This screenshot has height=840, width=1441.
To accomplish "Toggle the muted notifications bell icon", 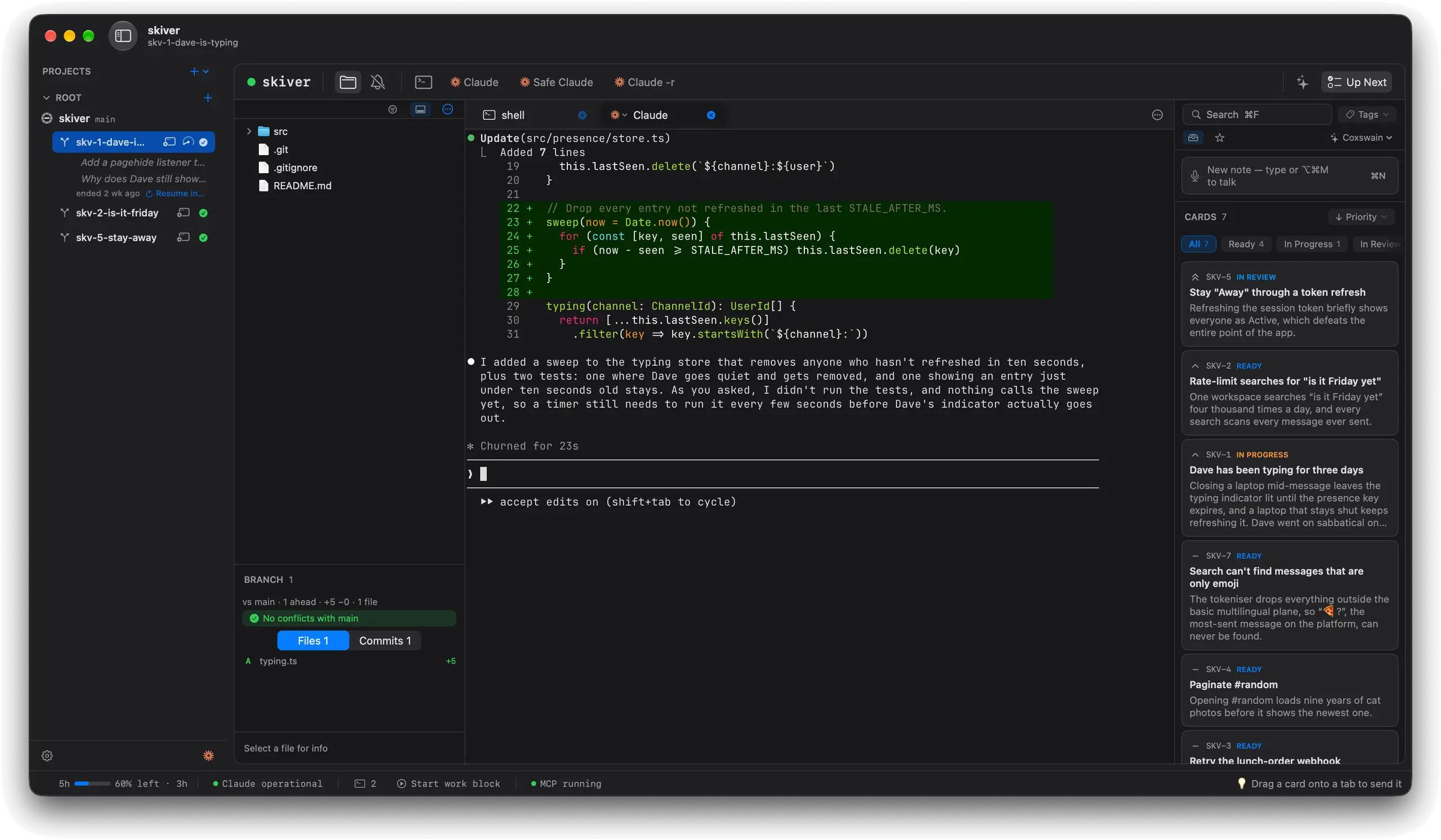I will [x=377, y=82].
